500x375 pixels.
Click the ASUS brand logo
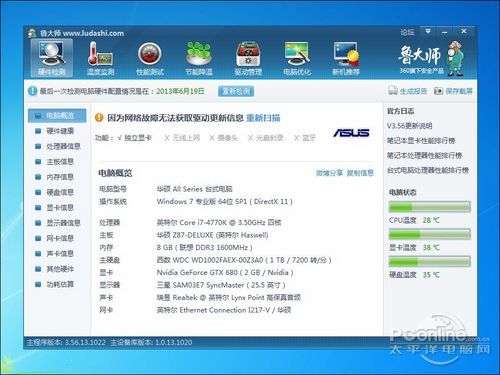(351, 133)
